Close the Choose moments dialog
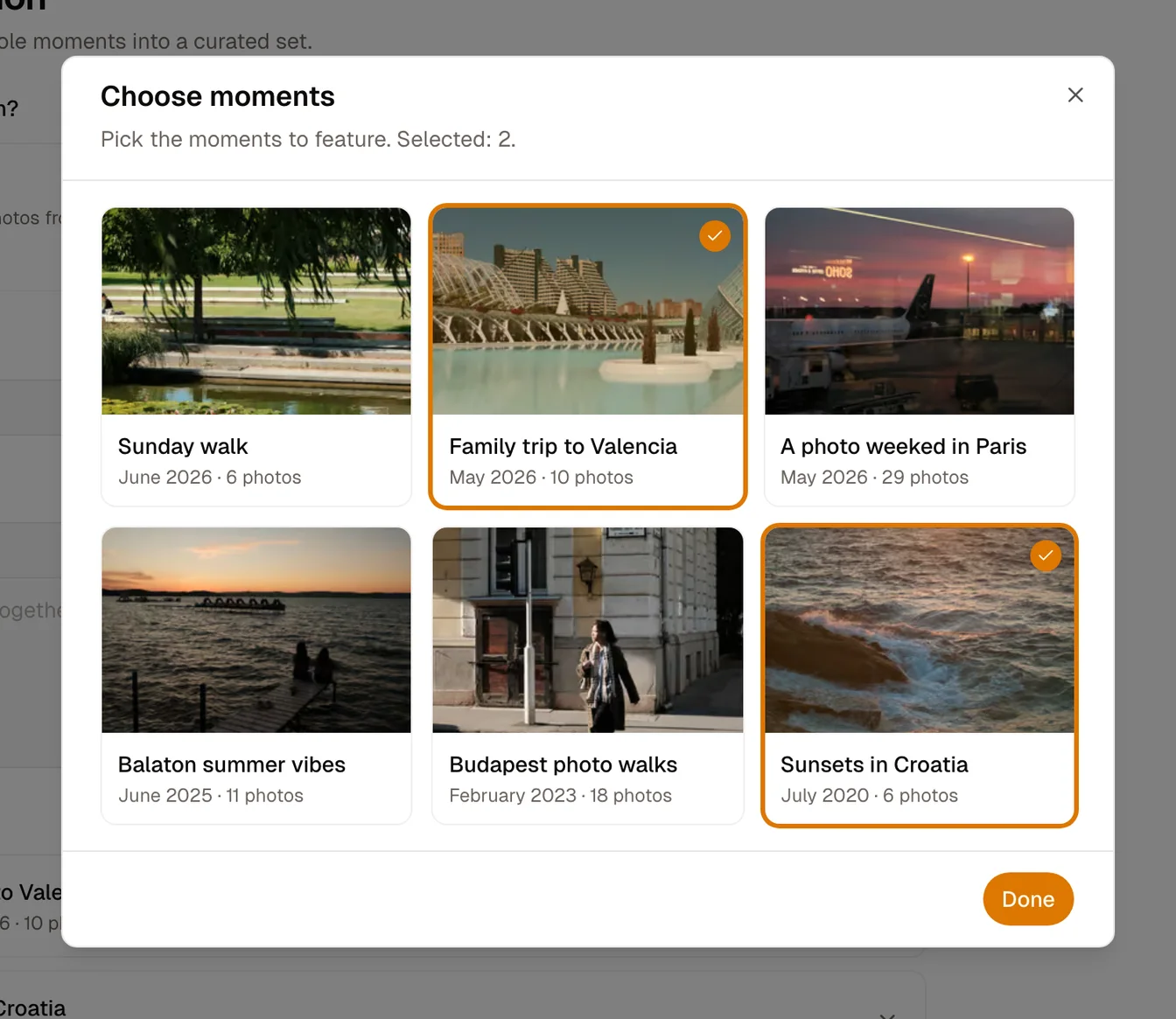 pyautogui.click(x=1075, y=95)
